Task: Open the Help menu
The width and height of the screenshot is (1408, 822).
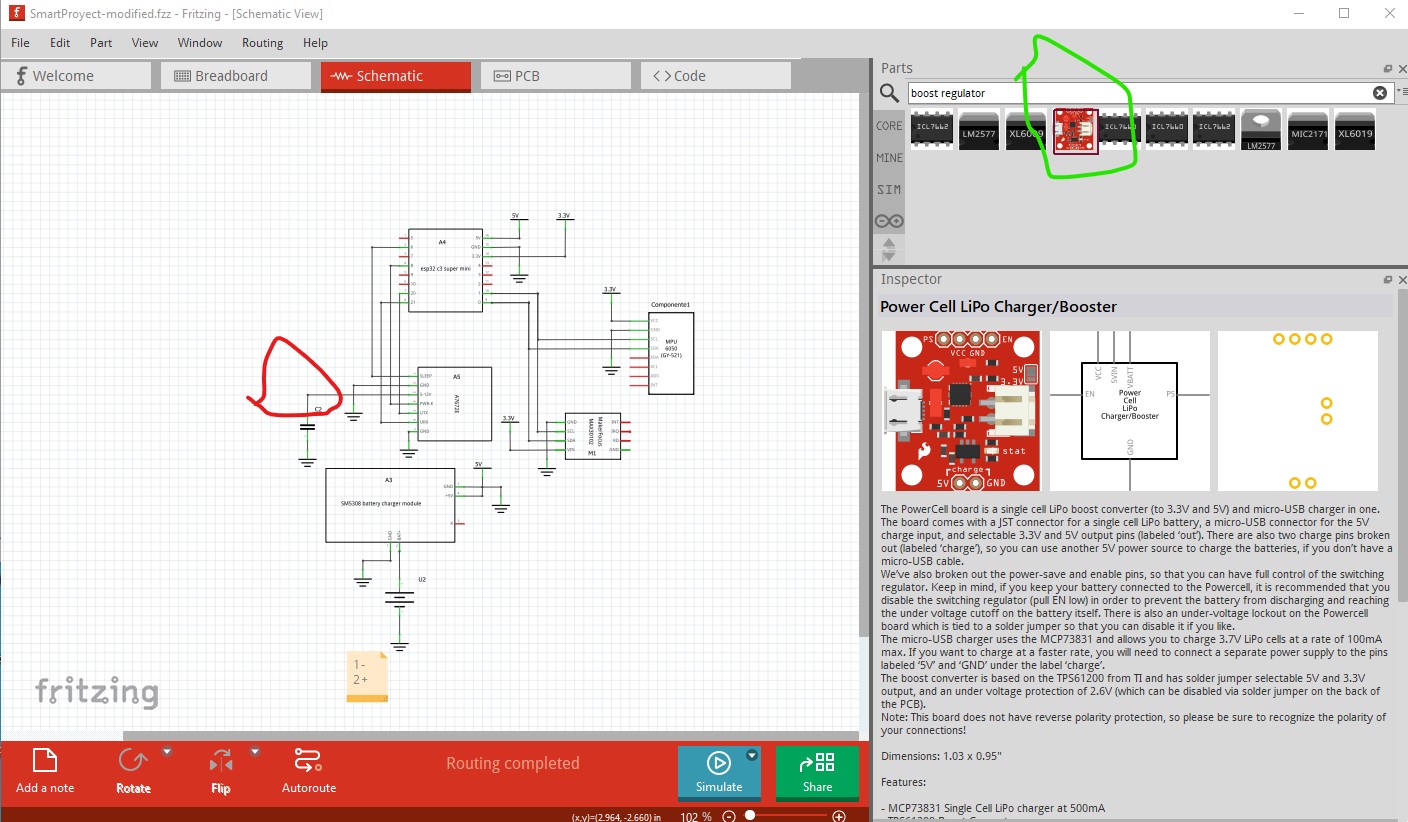Action: 315,43
